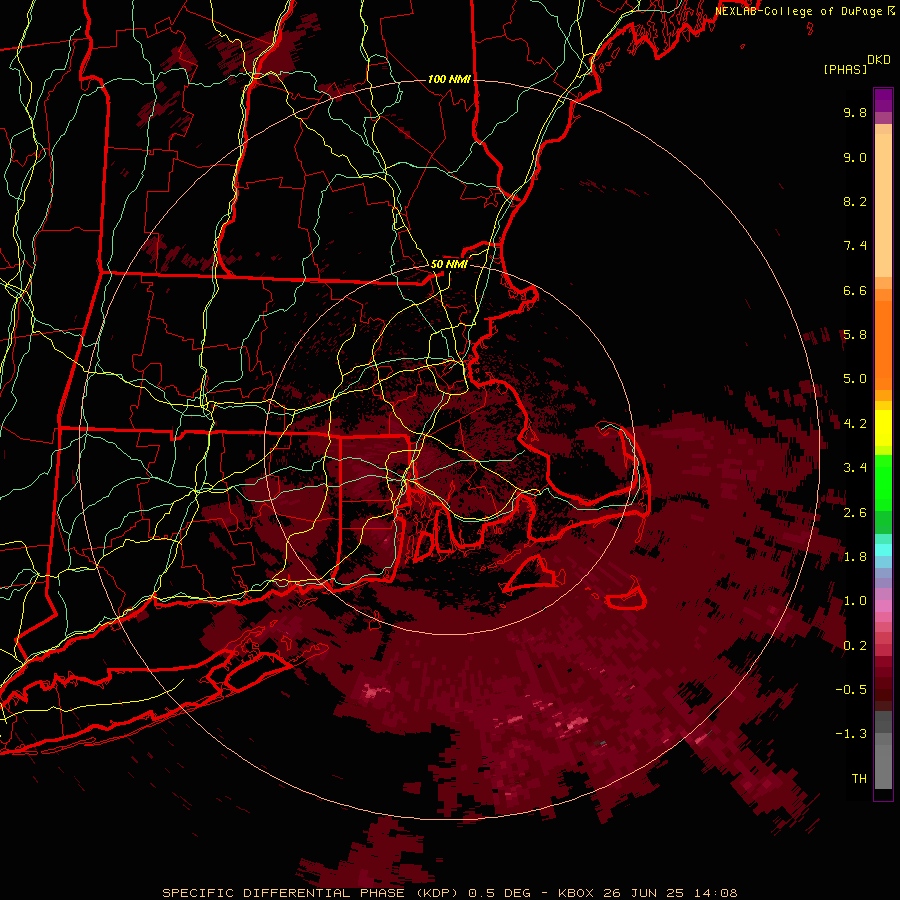Pick the yellow segment of the color bar
The image size is (900, 900).
[883, 427]
